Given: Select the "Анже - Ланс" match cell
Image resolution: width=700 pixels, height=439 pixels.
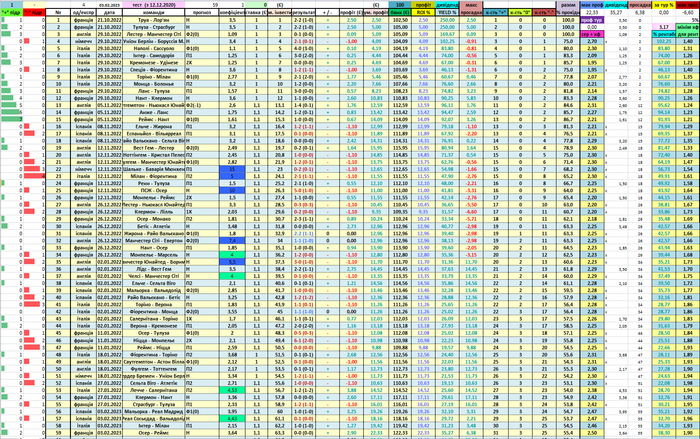Looking at the screenshot, I should pos(154,113).
